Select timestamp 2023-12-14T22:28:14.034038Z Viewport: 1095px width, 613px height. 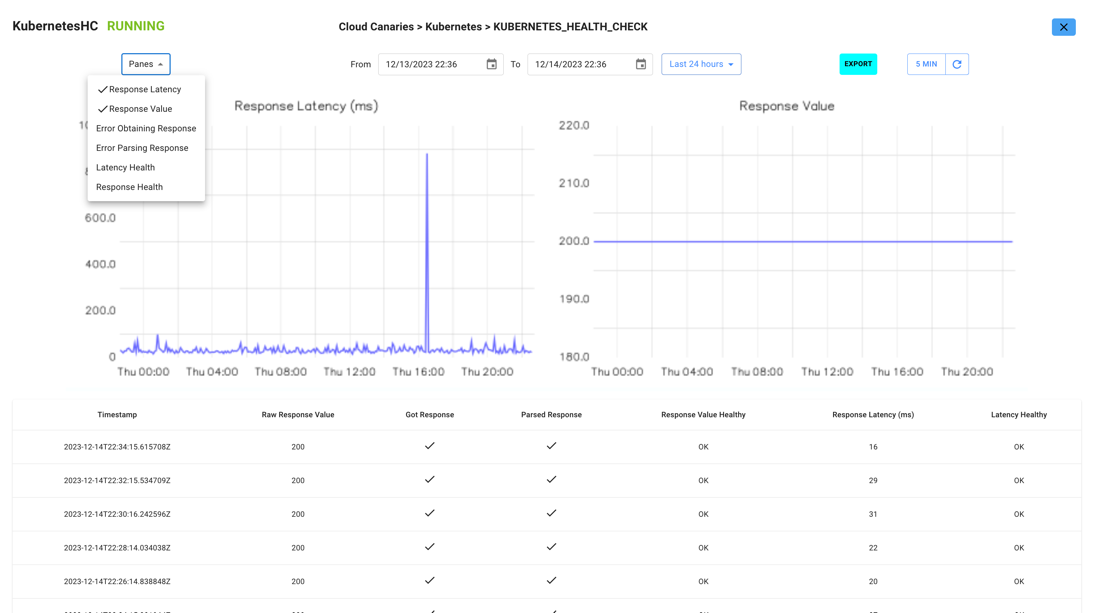[x=117, y=548]
